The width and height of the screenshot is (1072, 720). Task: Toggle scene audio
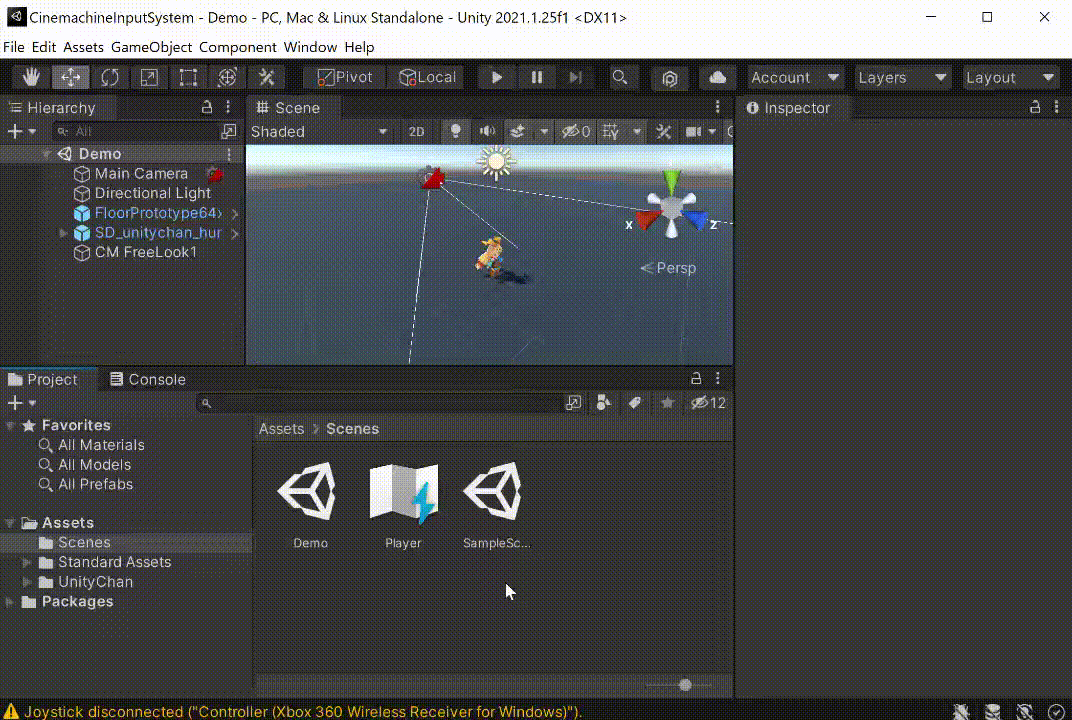click(x=487, y=131)
